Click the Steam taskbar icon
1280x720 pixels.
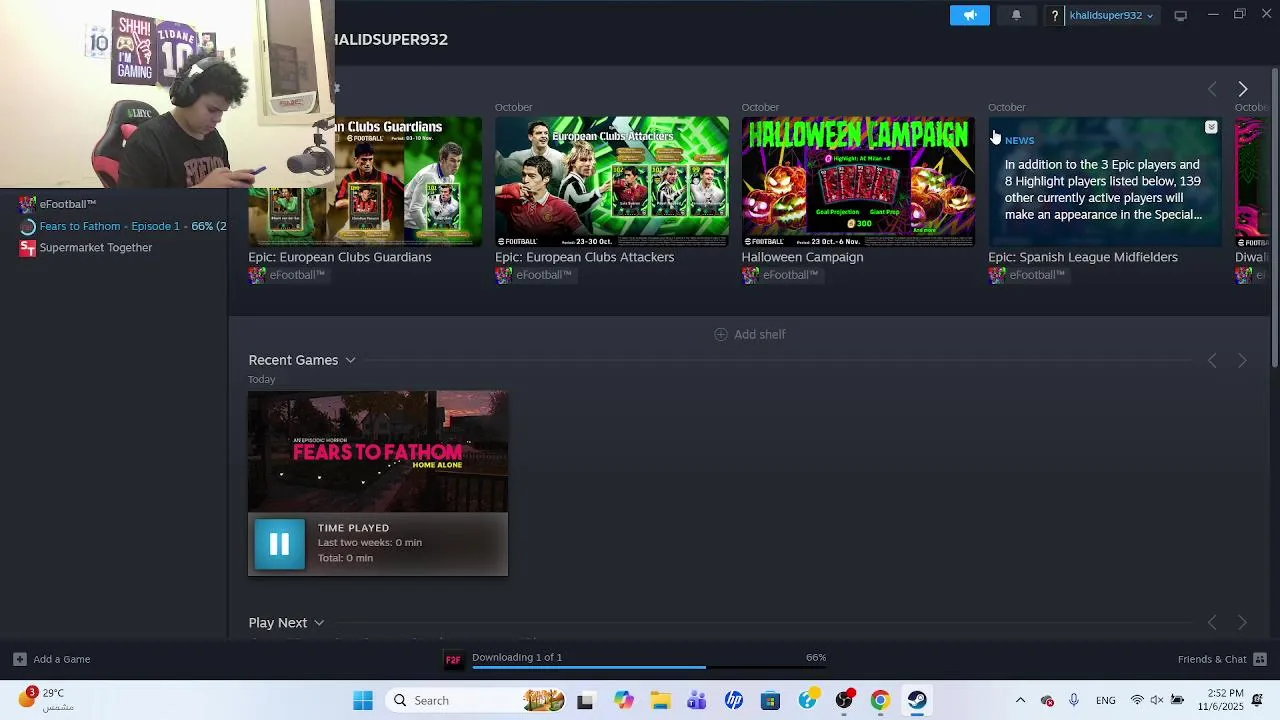point(917,701)
